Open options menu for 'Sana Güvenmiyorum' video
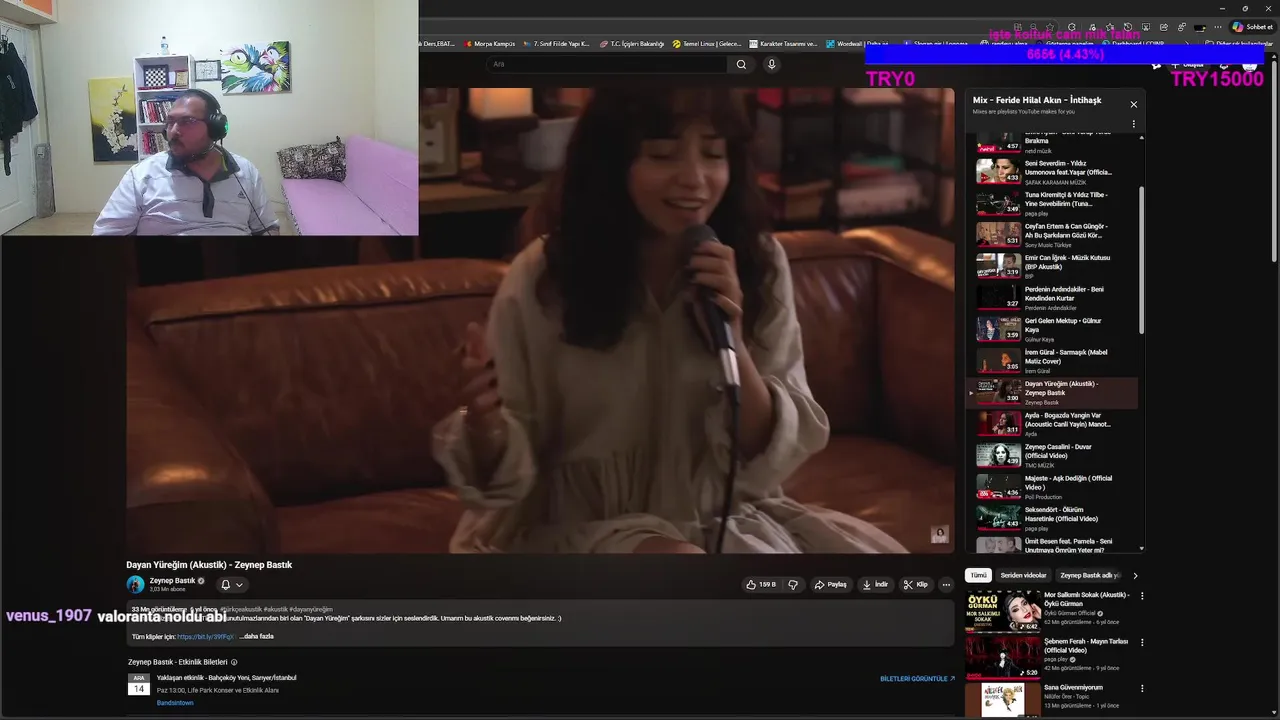This screenshot has height=720, width=1280. [x=1142, y=688]
